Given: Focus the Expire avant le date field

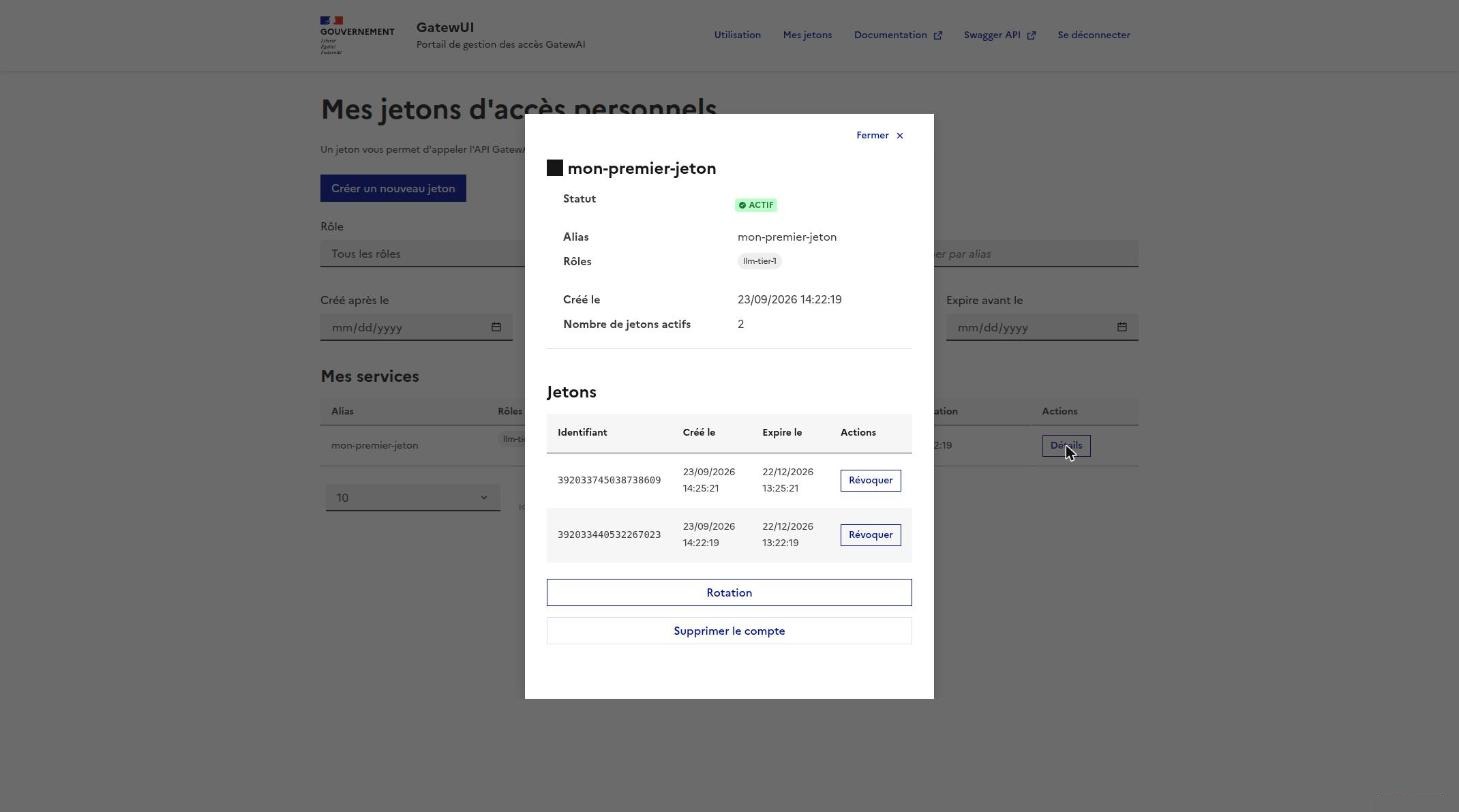Looking at the screenshot, I should 1042,327.
